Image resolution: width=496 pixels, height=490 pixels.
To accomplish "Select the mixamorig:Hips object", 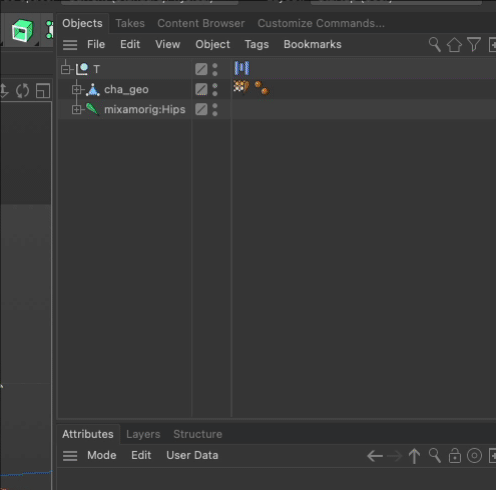I will point(145,109).
